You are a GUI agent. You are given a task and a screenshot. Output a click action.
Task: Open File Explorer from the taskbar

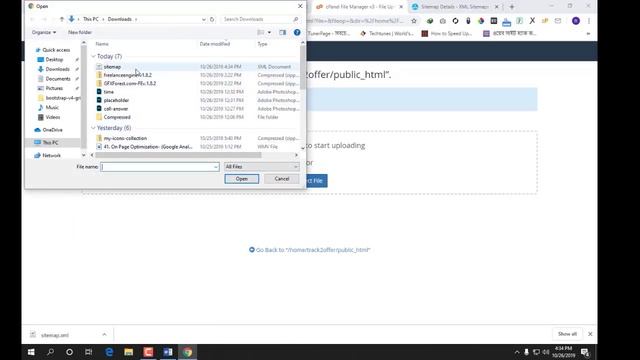[129, 352]
